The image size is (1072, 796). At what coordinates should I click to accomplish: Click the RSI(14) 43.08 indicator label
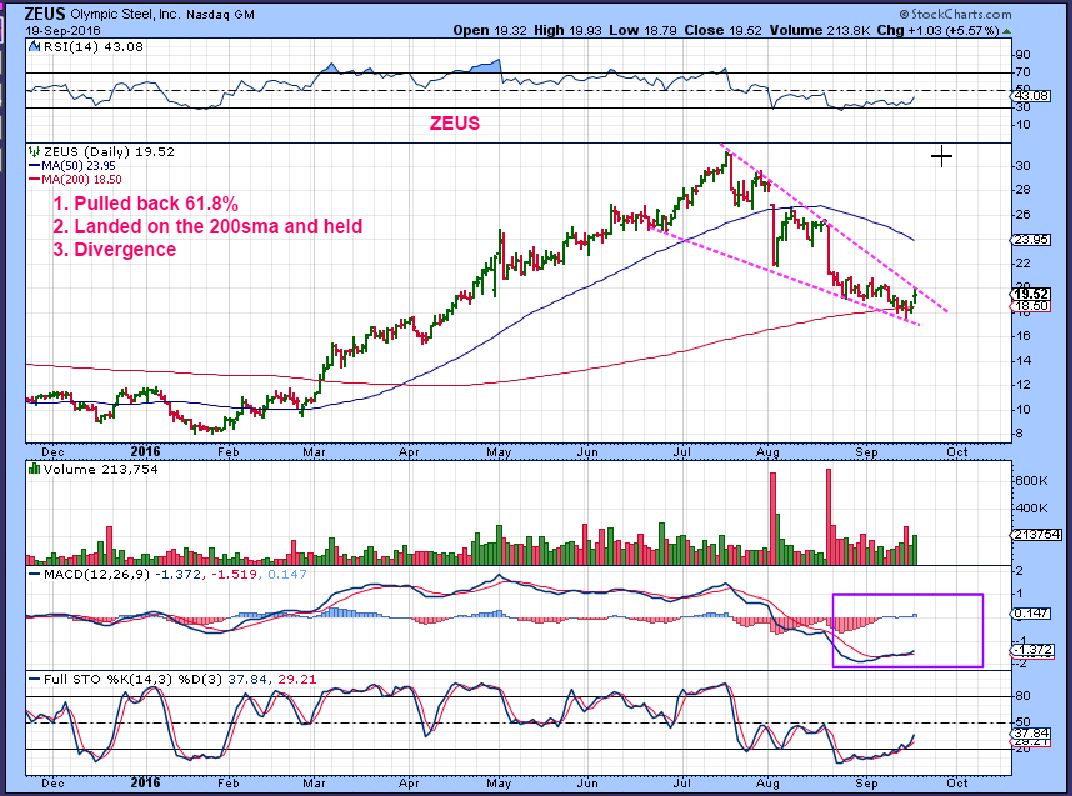(92, 47)
